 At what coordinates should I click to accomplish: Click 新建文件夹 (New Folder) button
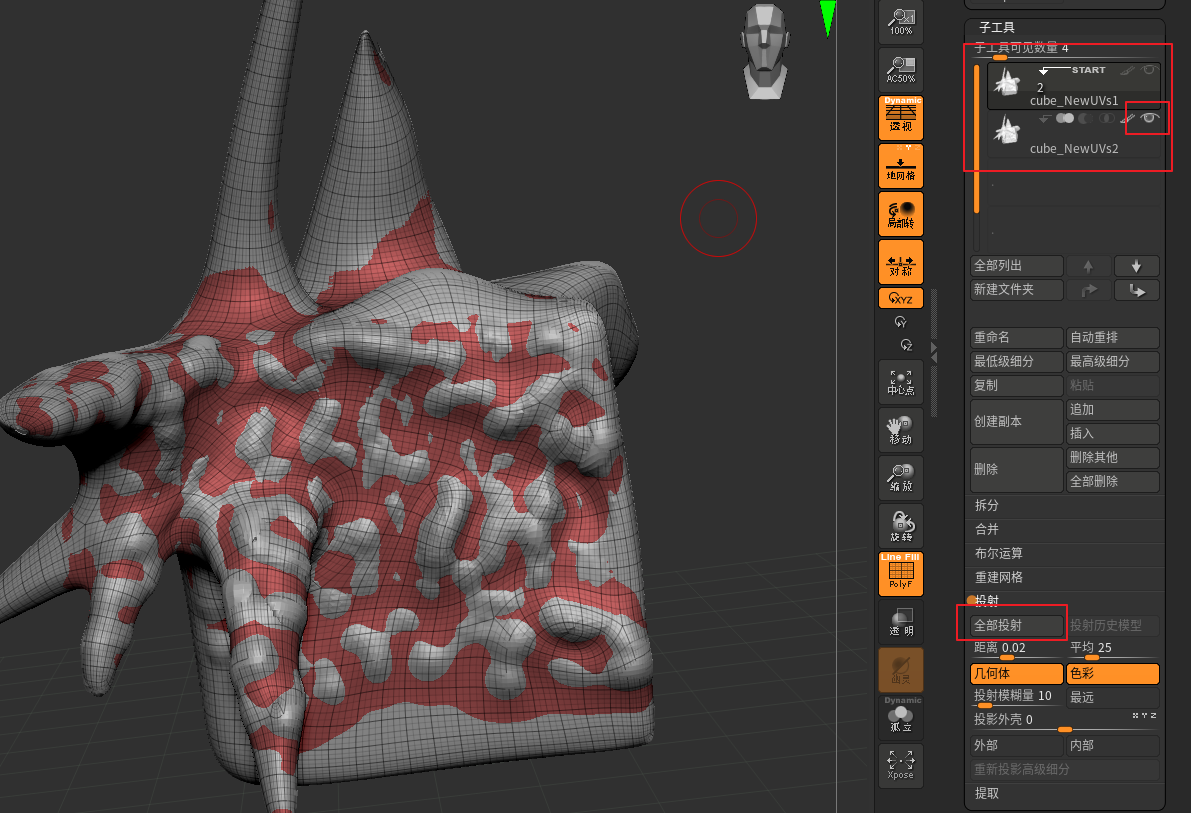pyautogui.click(x=1017, y=289)
